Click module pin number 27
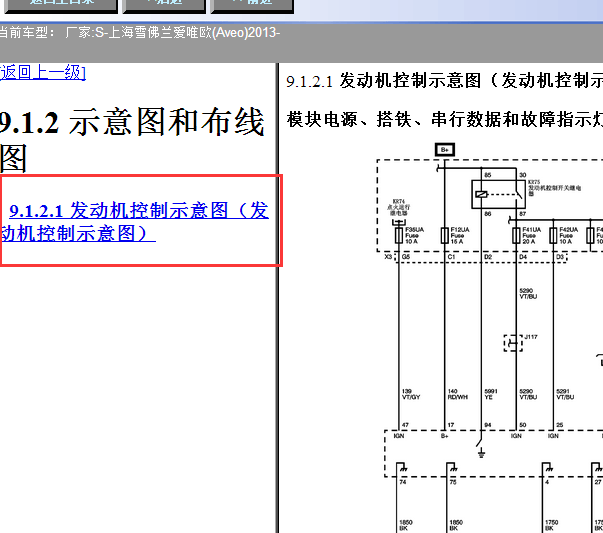Viewport: 603px width, 533px height. [598, 482]
